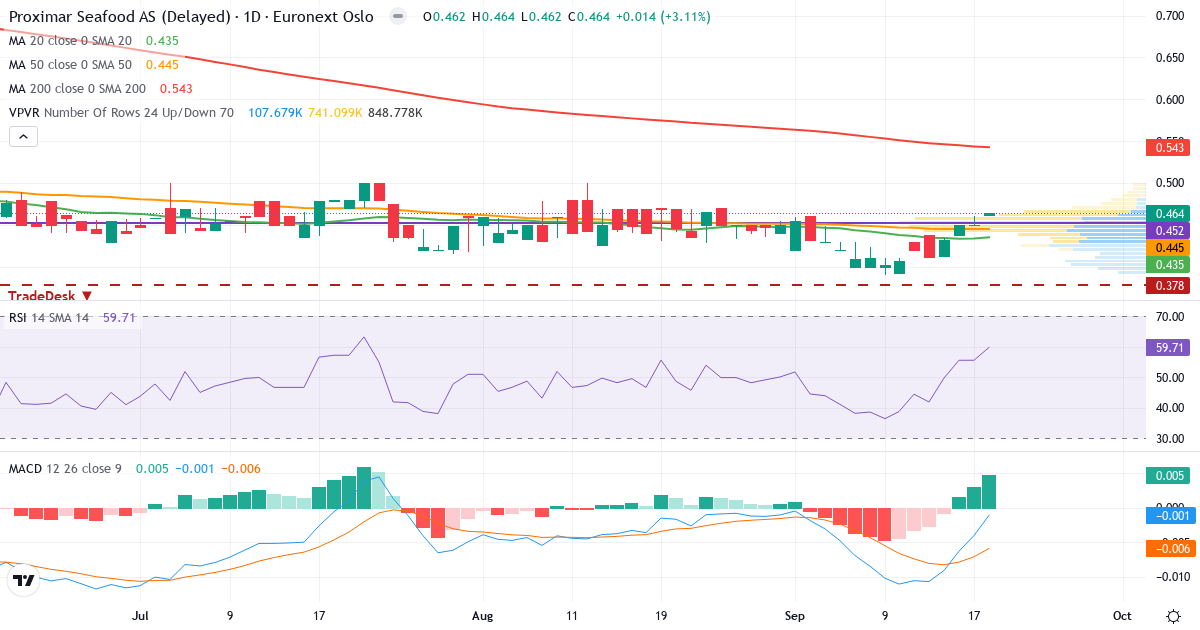The width and height of the screenshot is (1200, 630).
Task: Click the 0.464 current price label
Action: [x=1169, y=214]
